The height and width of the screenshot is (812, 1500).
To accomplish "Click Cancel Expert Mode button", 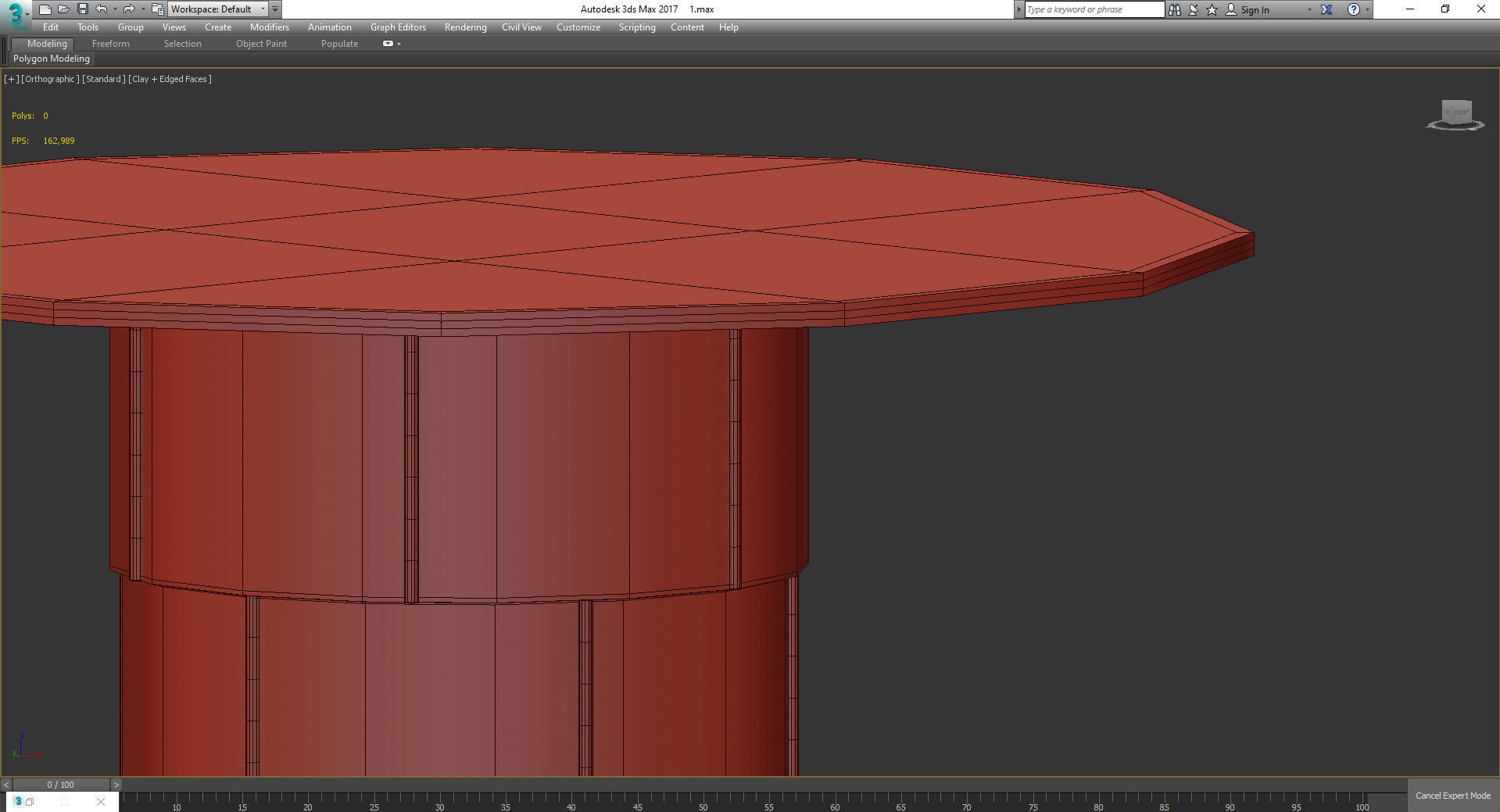I will point(1453,796).
